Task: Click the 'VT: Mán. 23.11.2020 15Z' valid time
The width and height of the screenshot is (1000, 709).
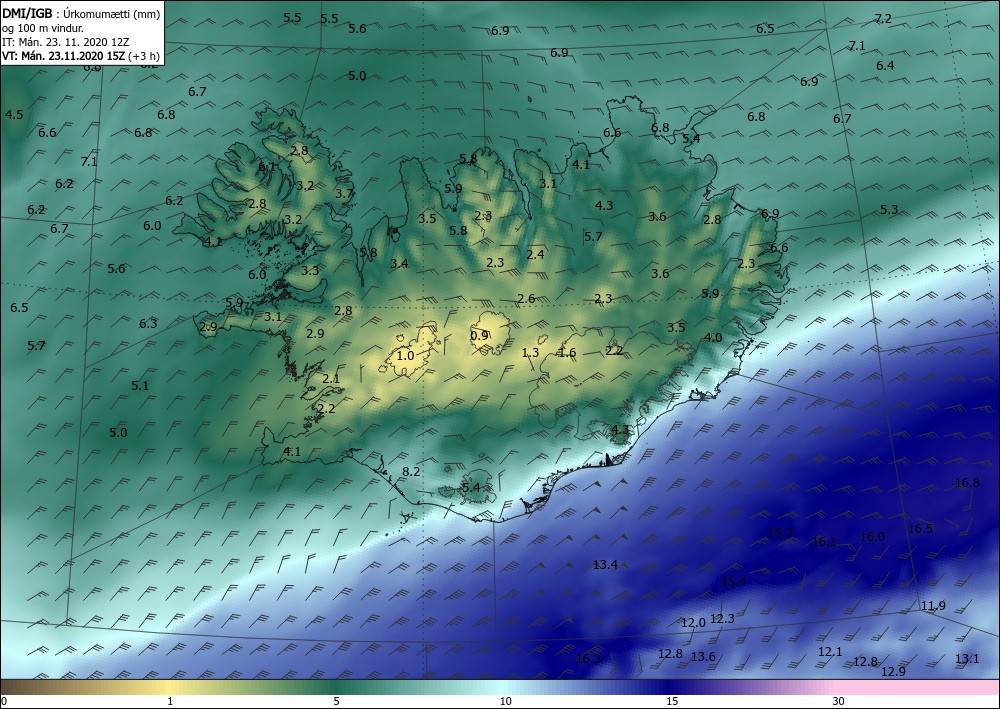Action: click(x=64, y=56)
